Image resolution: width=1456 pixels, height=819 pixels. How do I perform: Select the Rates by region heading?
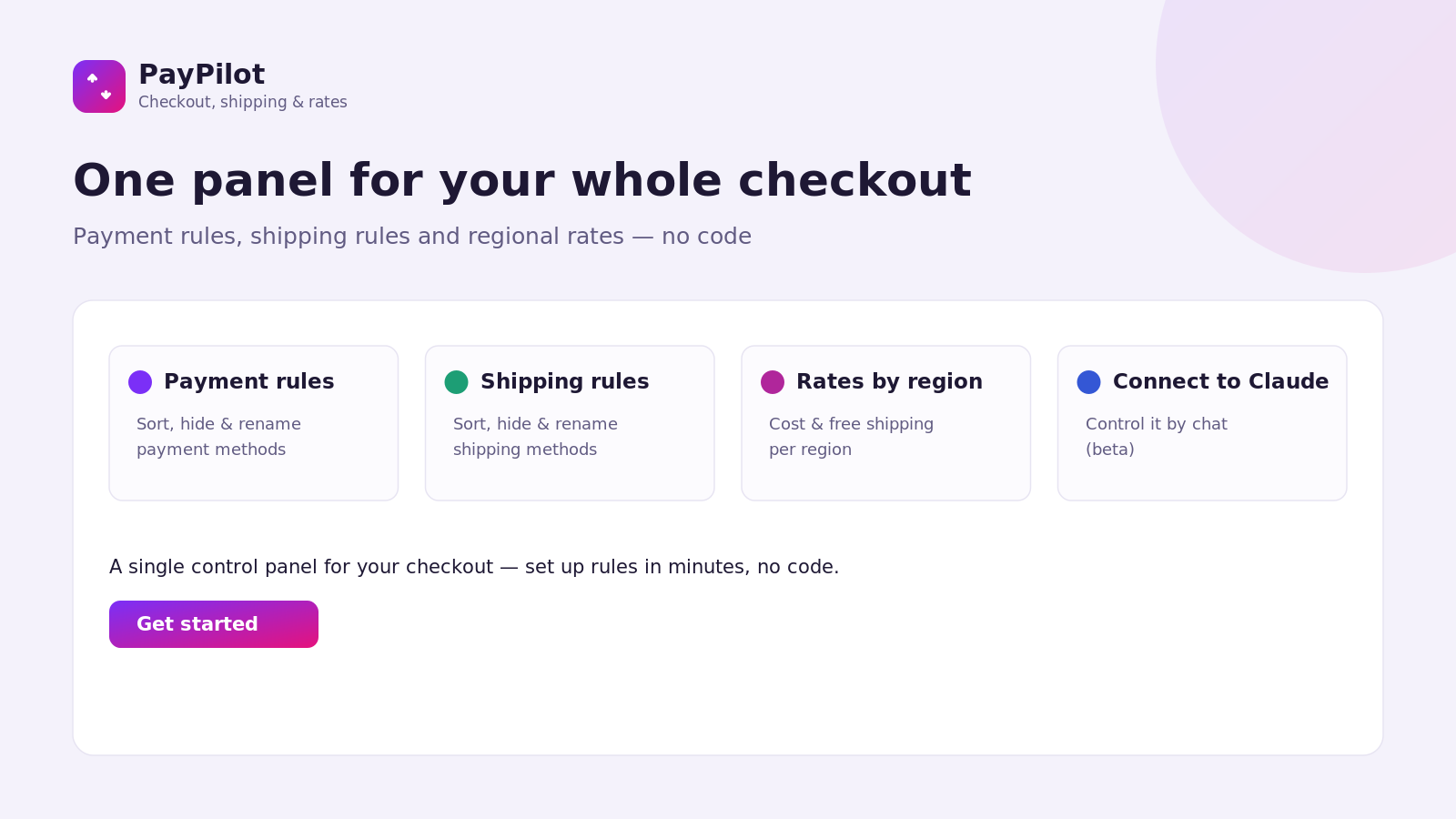pyautogui.click(x=889, y=381)
